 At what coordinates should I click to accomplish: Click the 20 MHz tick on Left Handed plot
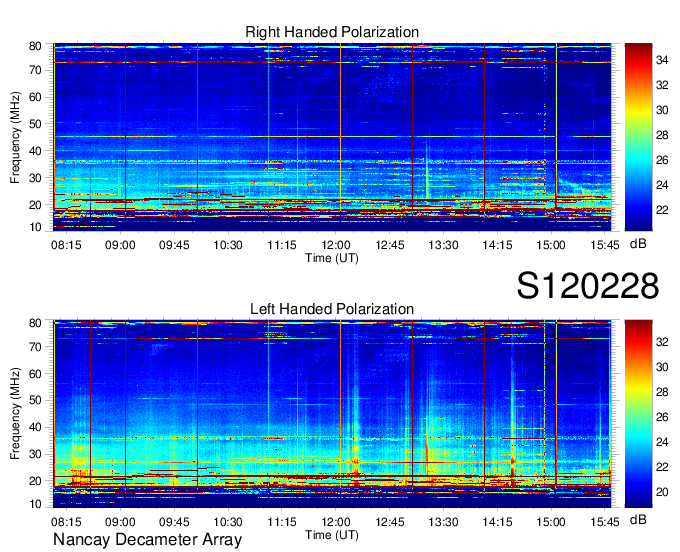tap(35, 481)
